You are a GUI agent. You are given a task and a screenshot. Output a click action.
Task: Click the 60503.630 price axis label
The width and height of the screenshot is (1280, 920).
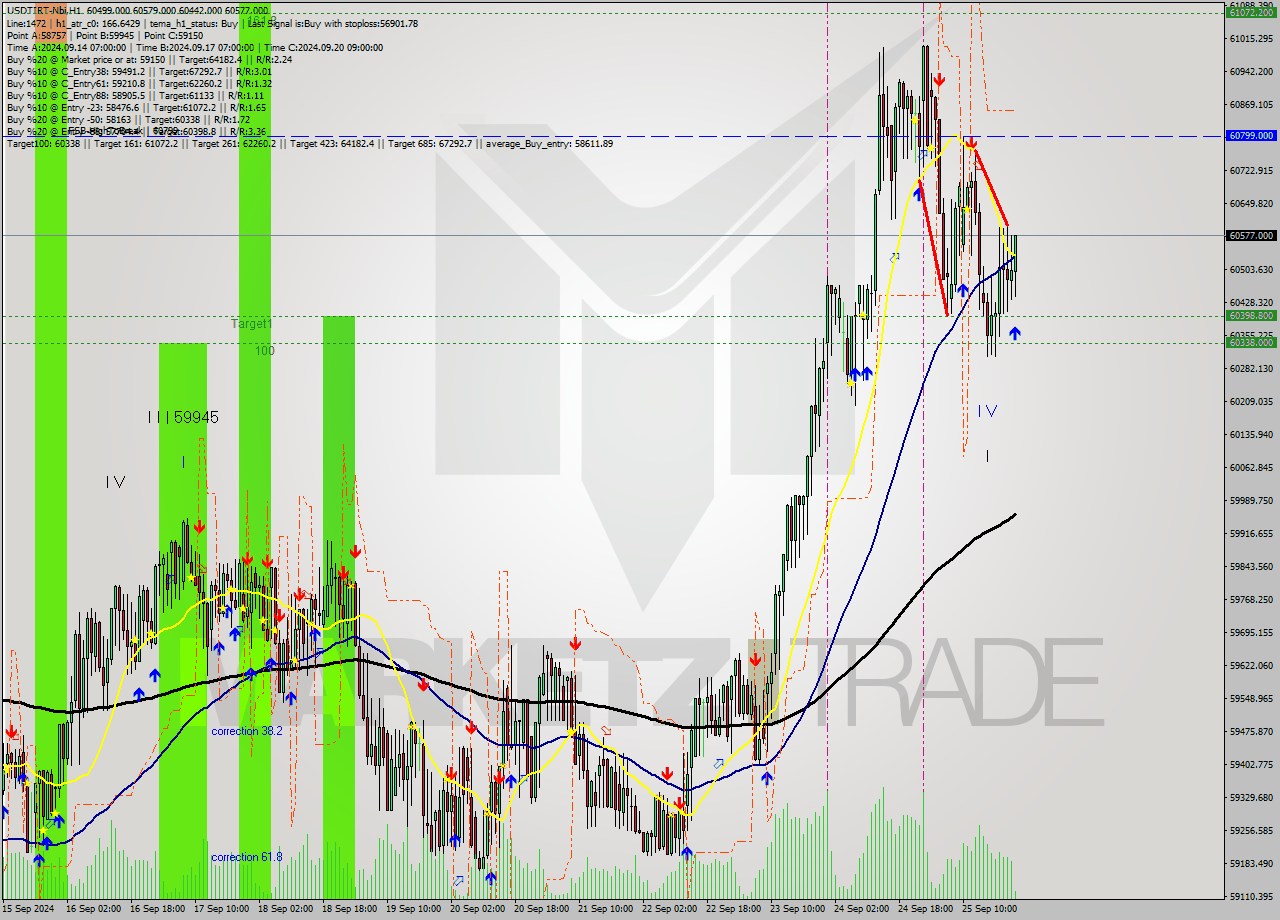(x=1252, y=270)
